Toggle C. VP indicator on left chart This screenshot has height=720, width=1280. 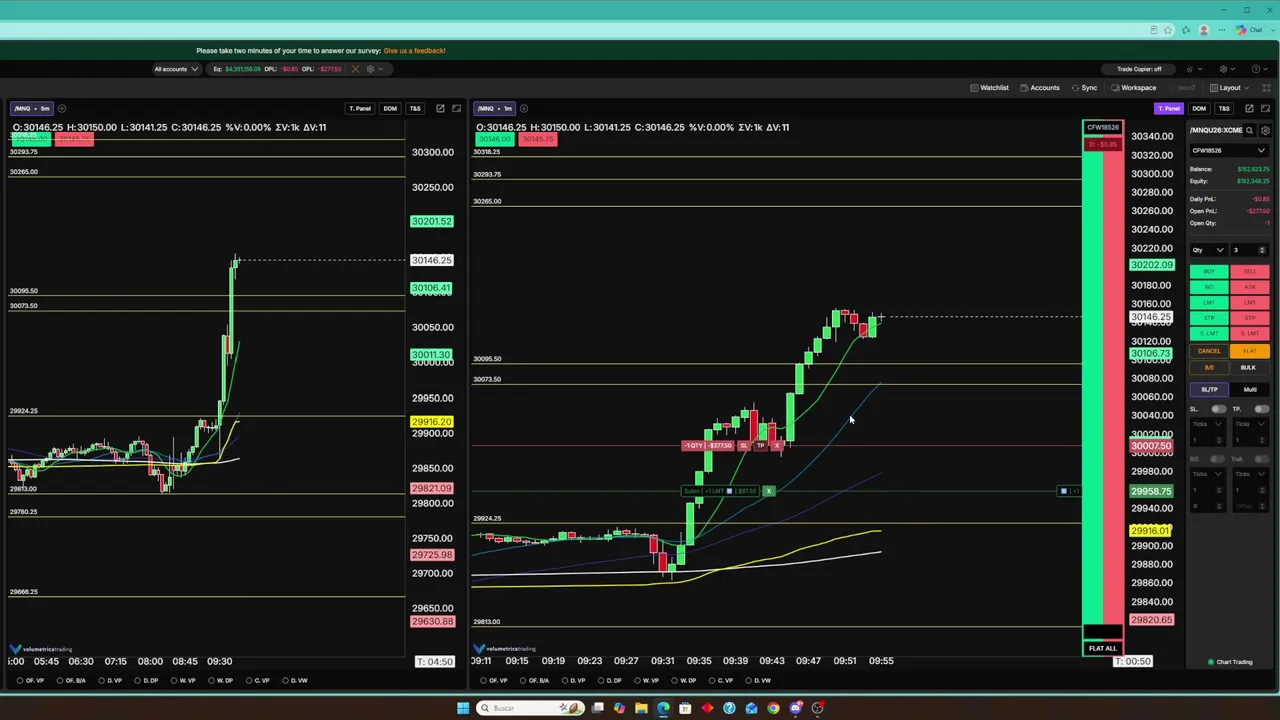tap(257, 680)
